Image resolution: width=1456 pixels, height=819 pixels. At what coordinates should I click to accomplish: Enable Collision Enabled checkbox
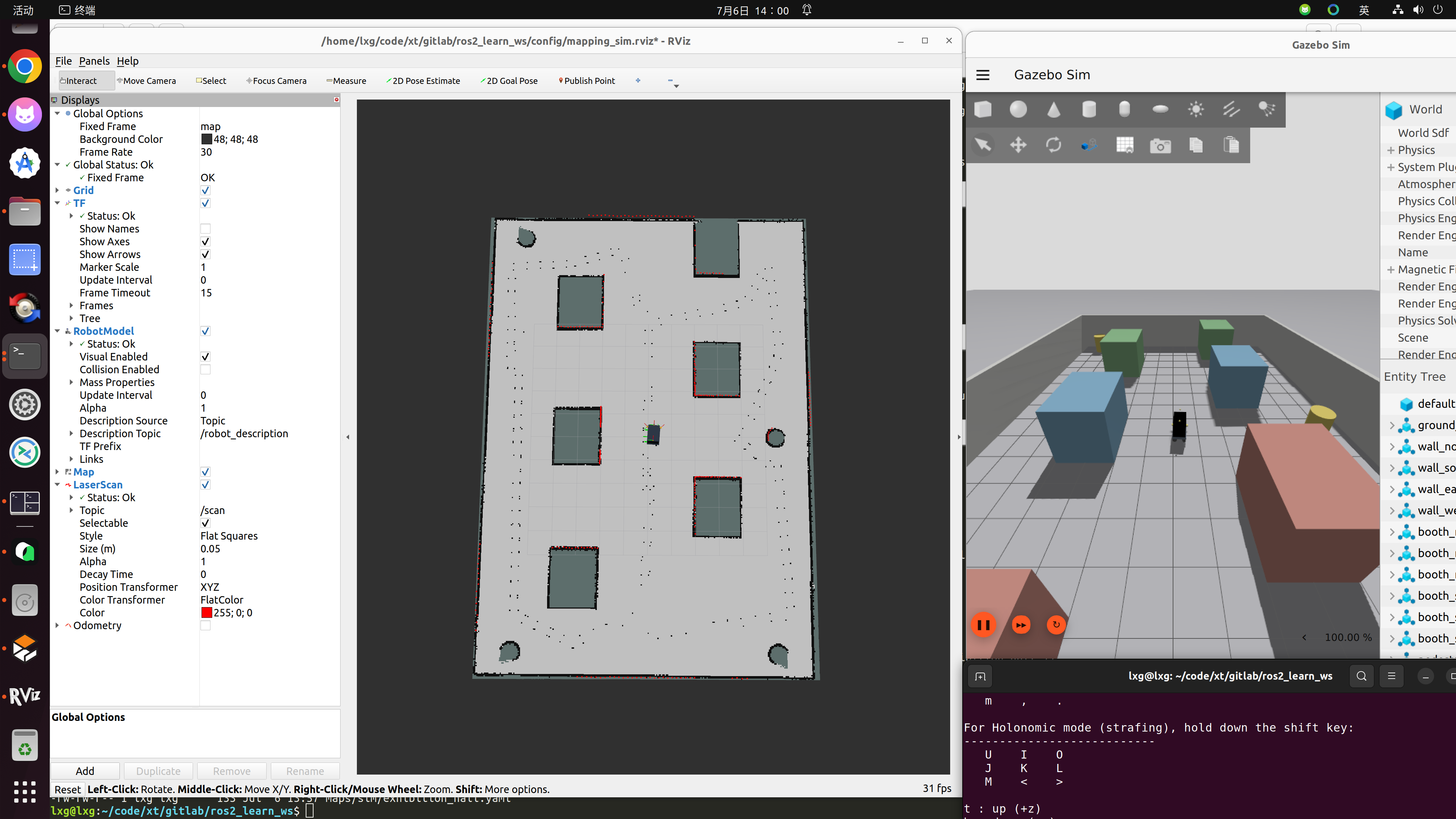205,370
